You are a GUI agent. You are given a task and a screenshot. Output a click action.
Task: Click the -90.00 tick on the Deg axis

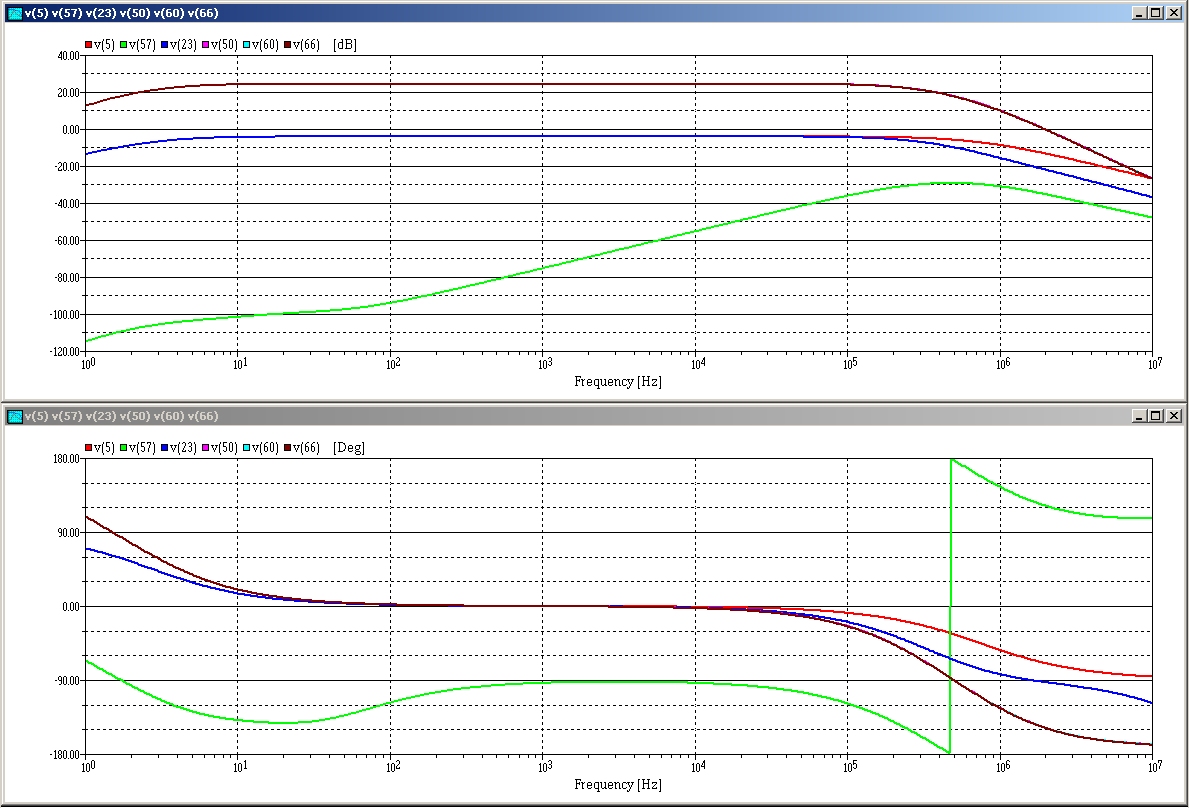point(67,681)
